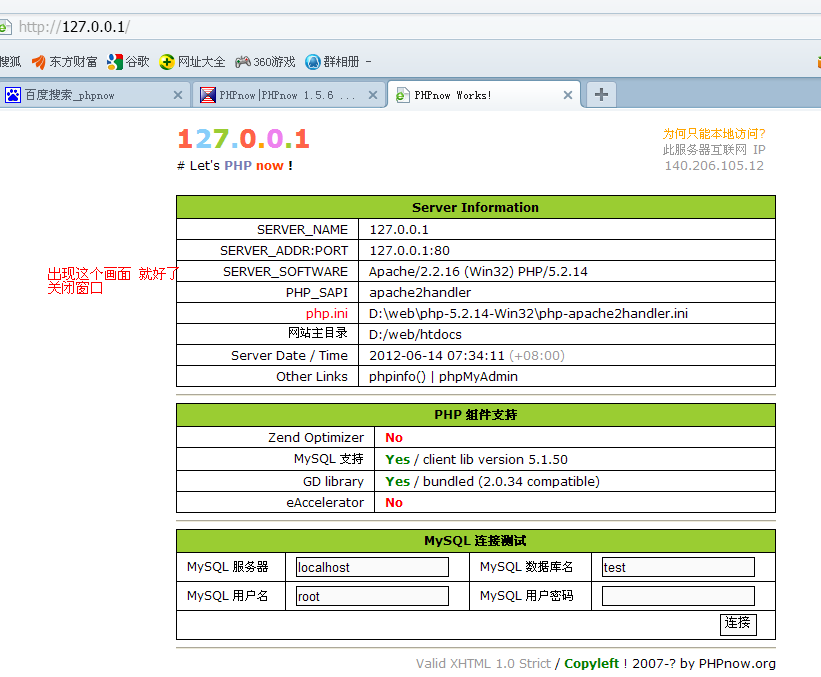Open a new tab with plus button

(601, 94)
